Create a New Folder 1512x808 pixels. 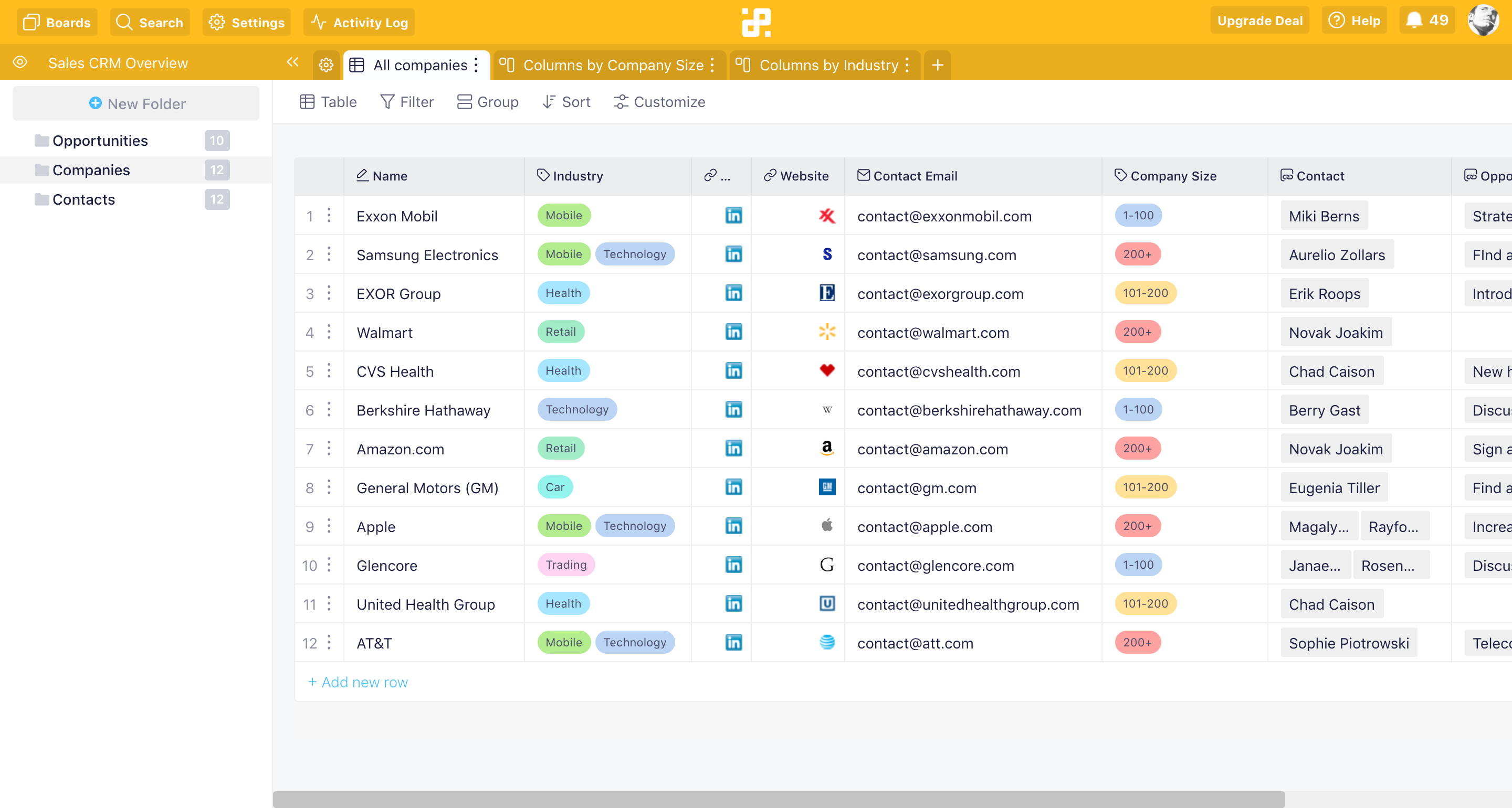click(x=136, y=104)
